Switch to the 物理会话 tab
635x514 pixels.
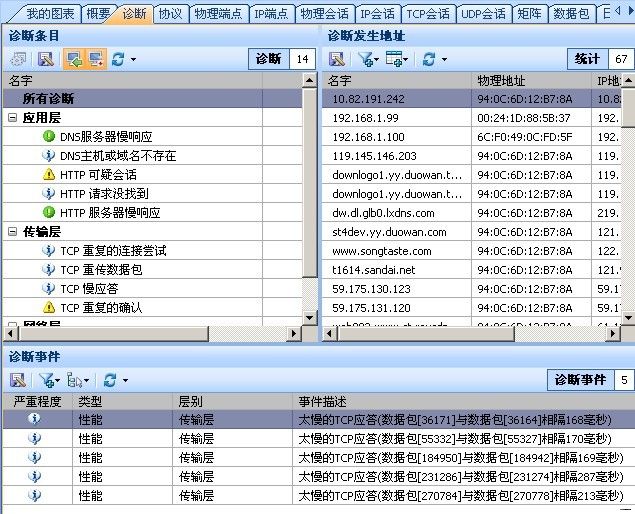(324, 14)
